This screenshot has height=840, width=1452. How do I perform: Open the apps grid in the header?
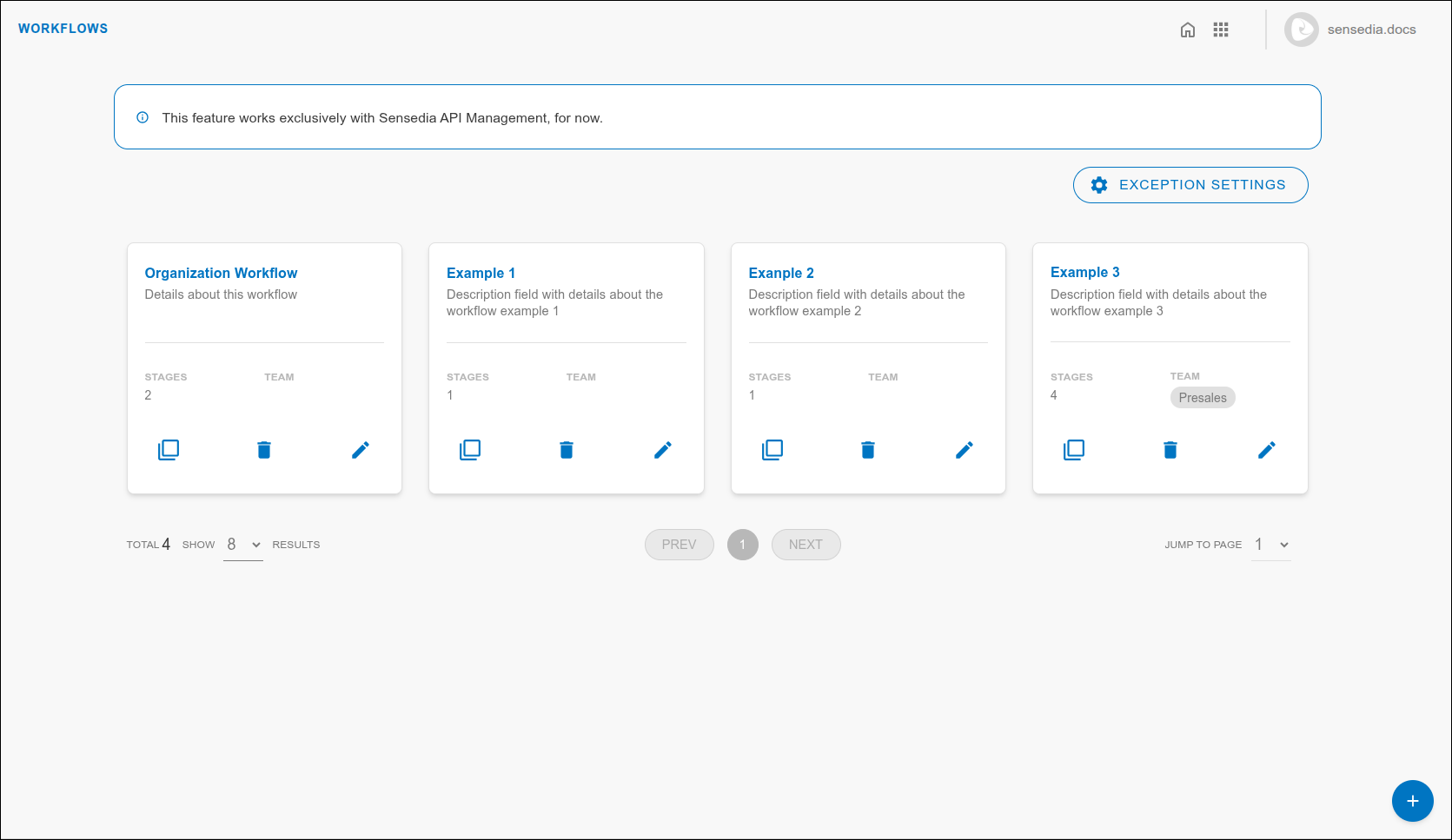coord(1221,29)
